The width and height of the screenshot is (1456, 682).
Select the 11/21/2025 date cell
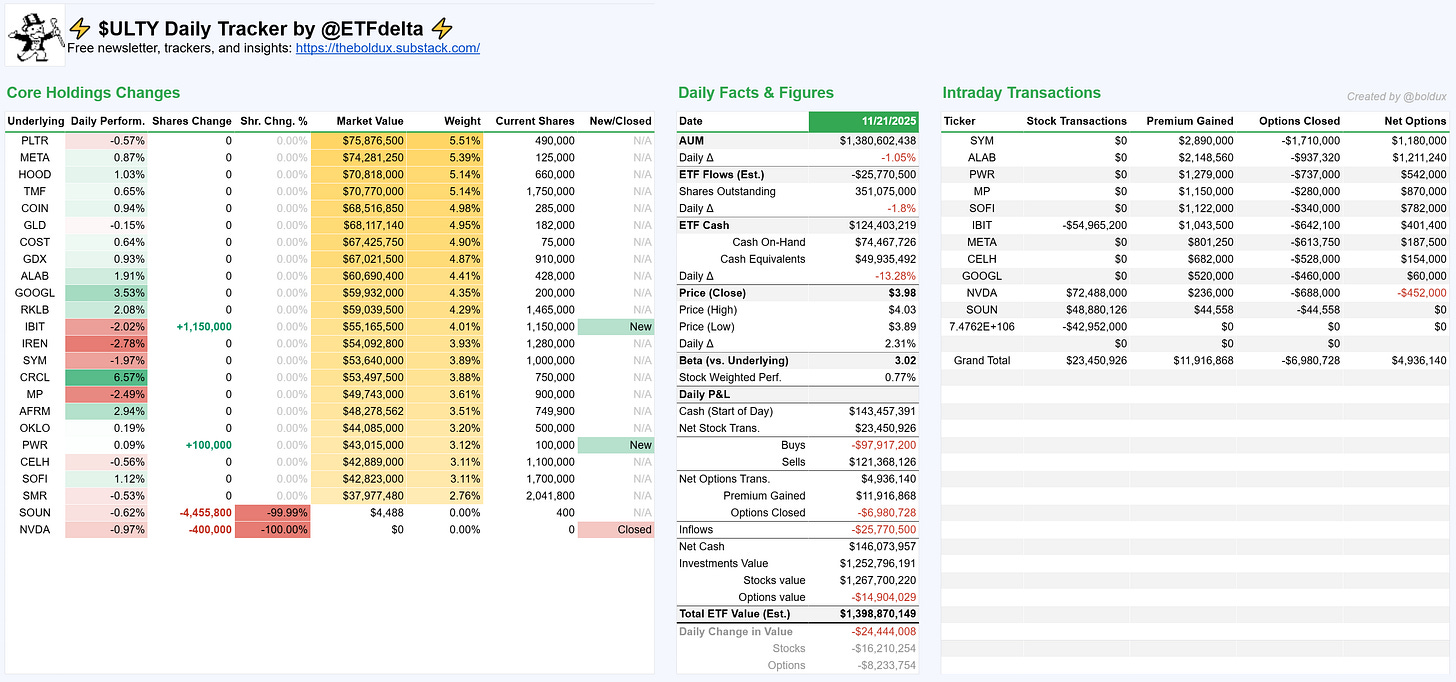(x=863, y=121)
